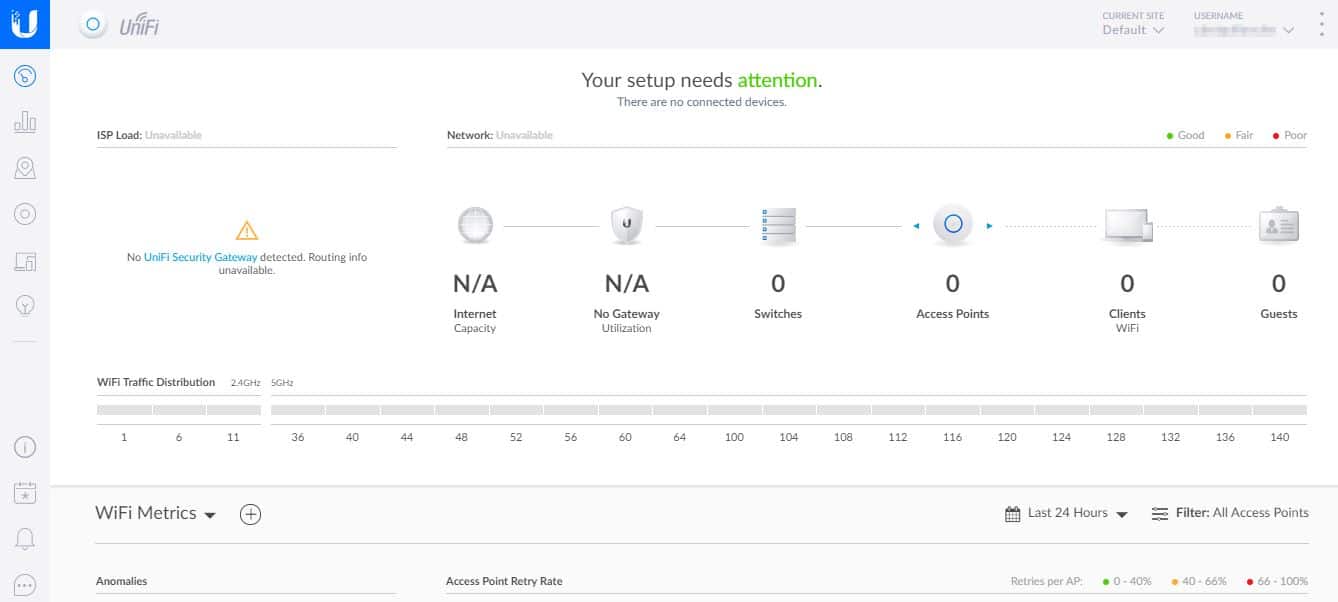Switch to the 5GHz traffic view
This screenshot has width=1338, height=602.
[281, 382]
